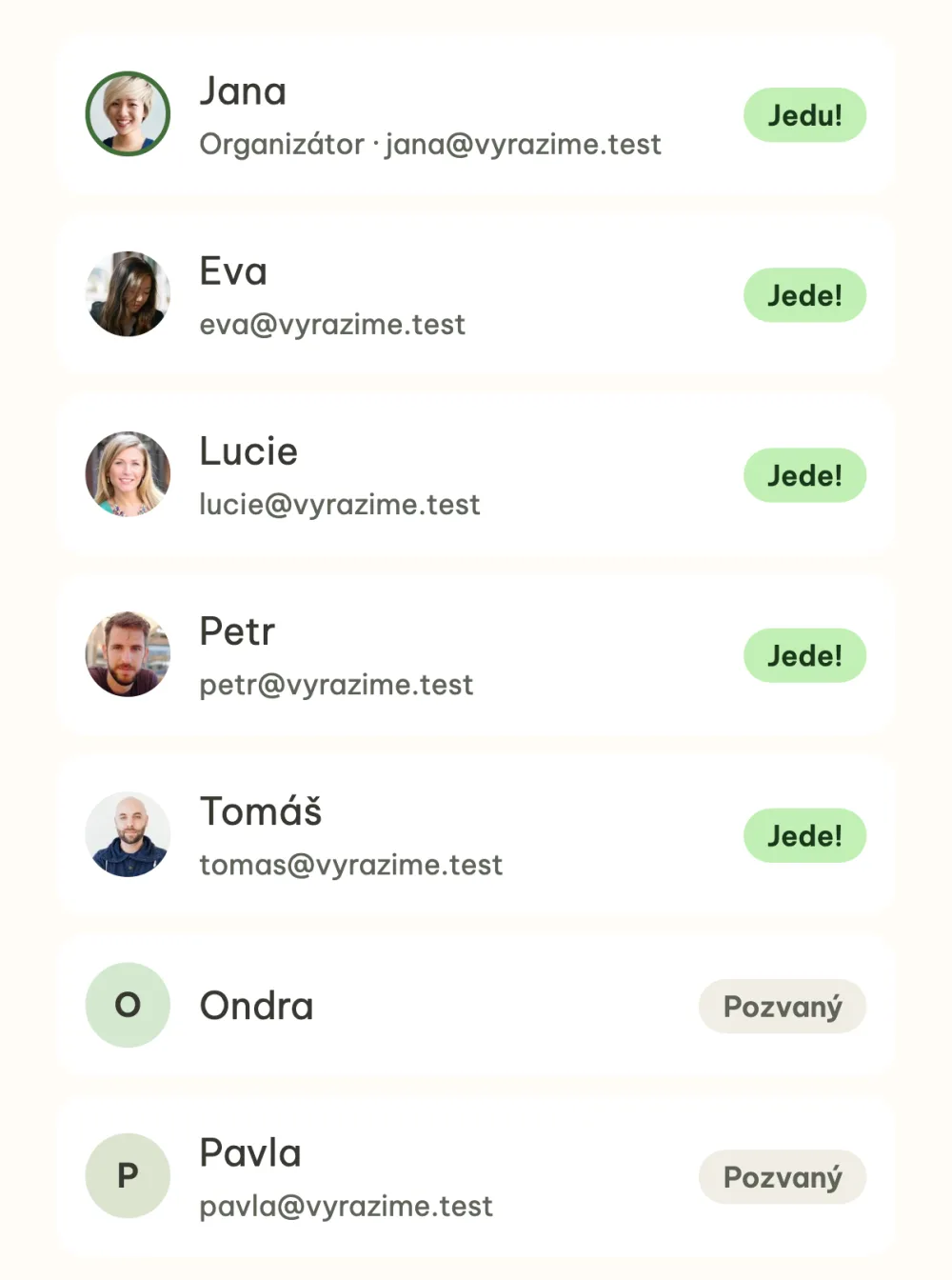Open Tomáš's profile picture
Viewport: 952px width, 1280px height.
point(128,833)
